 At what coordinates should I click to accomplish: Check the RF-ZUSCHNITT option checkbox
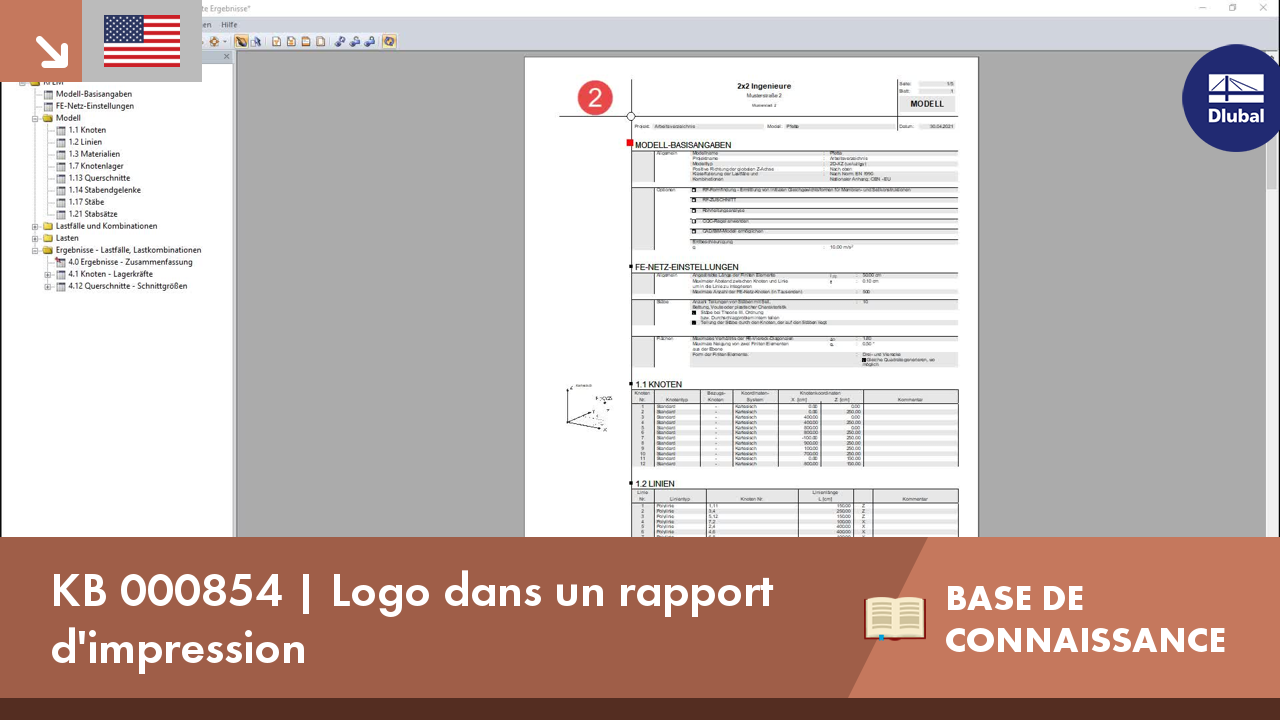[x=693, y=199]
